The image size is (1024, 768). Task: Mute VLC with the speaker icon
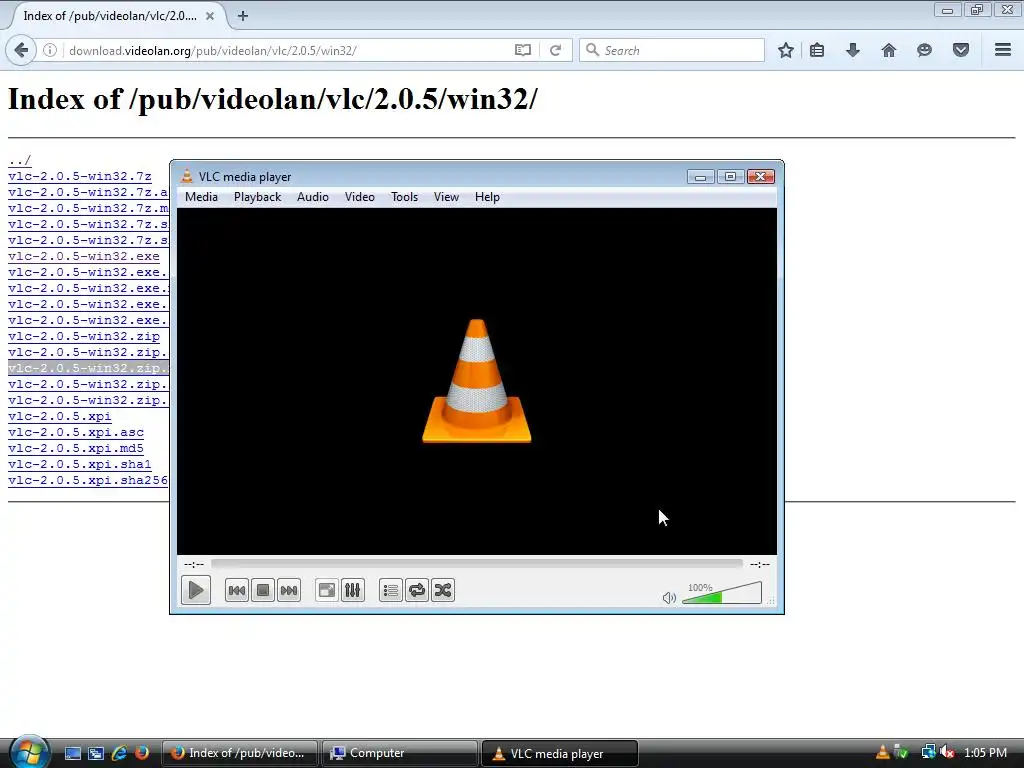click(x=669, y=598)
